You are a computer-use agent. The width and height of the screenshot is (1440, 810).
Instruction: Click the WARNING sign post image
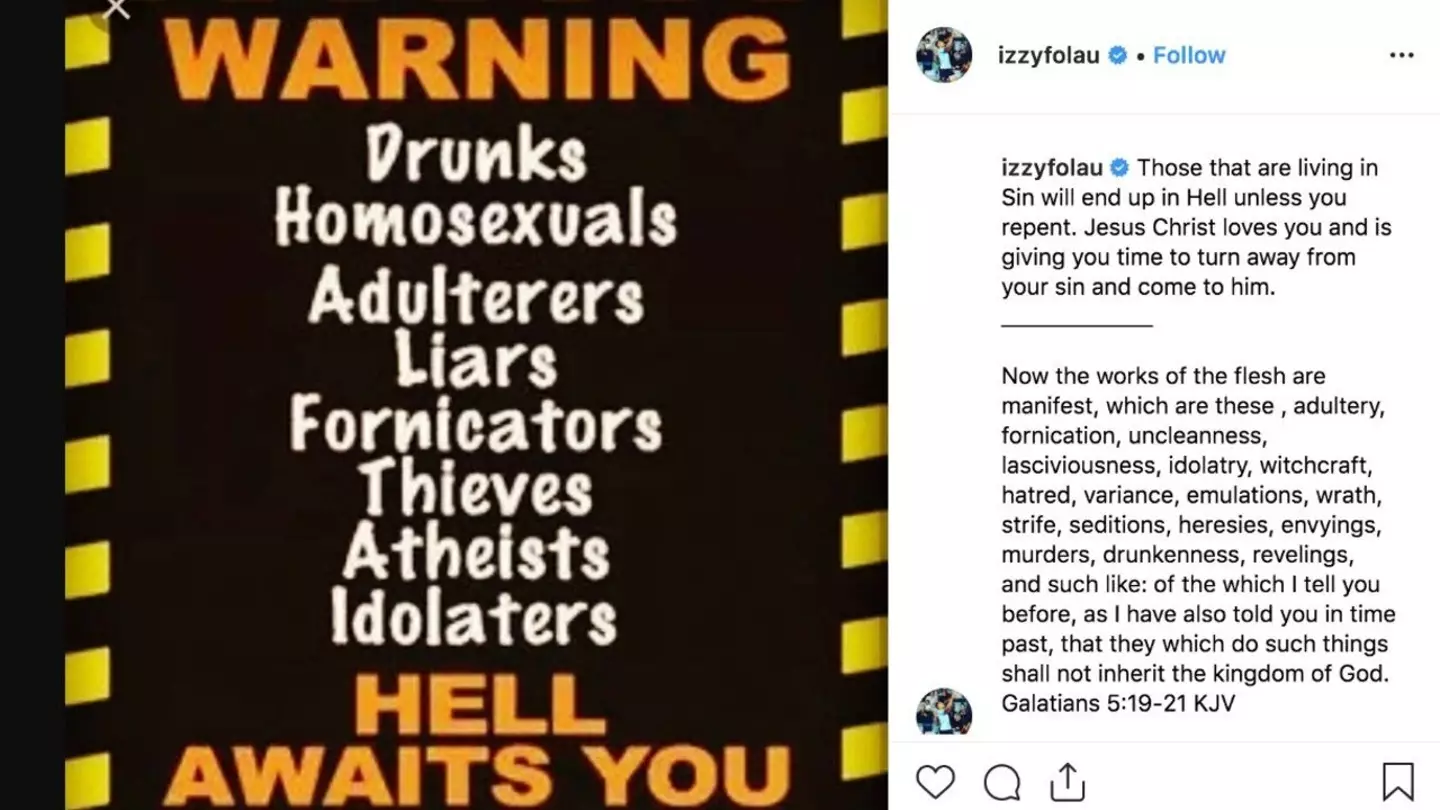(x=476, y=405)
